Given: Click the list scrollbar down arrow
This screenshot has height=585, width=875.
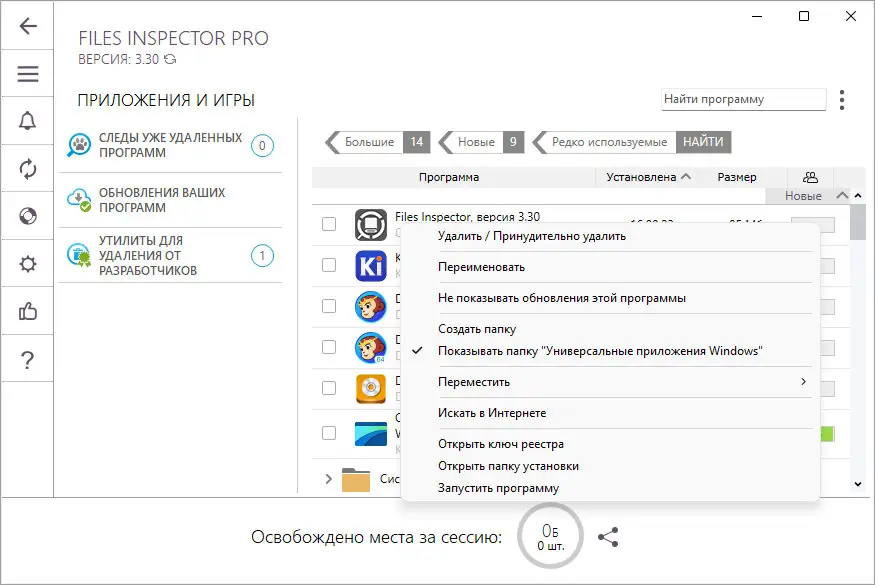Looking at the screenshot, I should (858, 484).
